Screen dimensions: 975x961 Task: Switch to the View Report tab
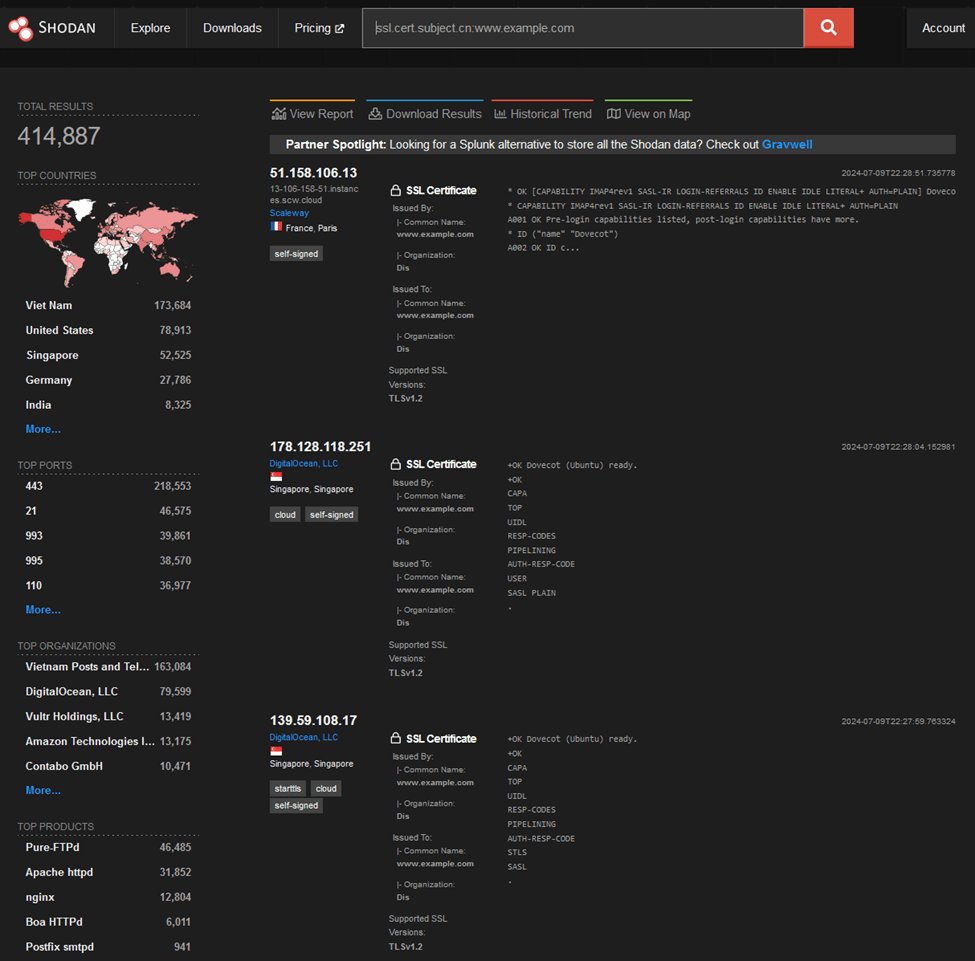coord(312,111)
